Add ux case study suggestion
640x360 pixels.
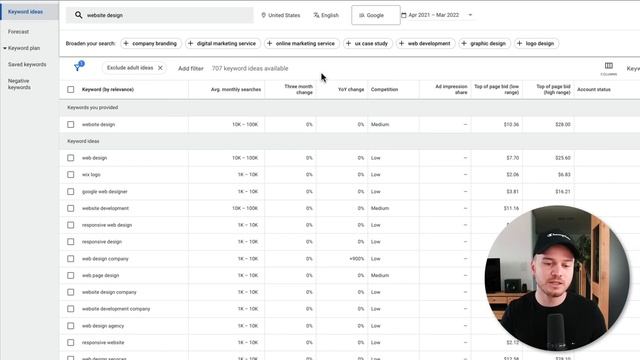point(368,43)
